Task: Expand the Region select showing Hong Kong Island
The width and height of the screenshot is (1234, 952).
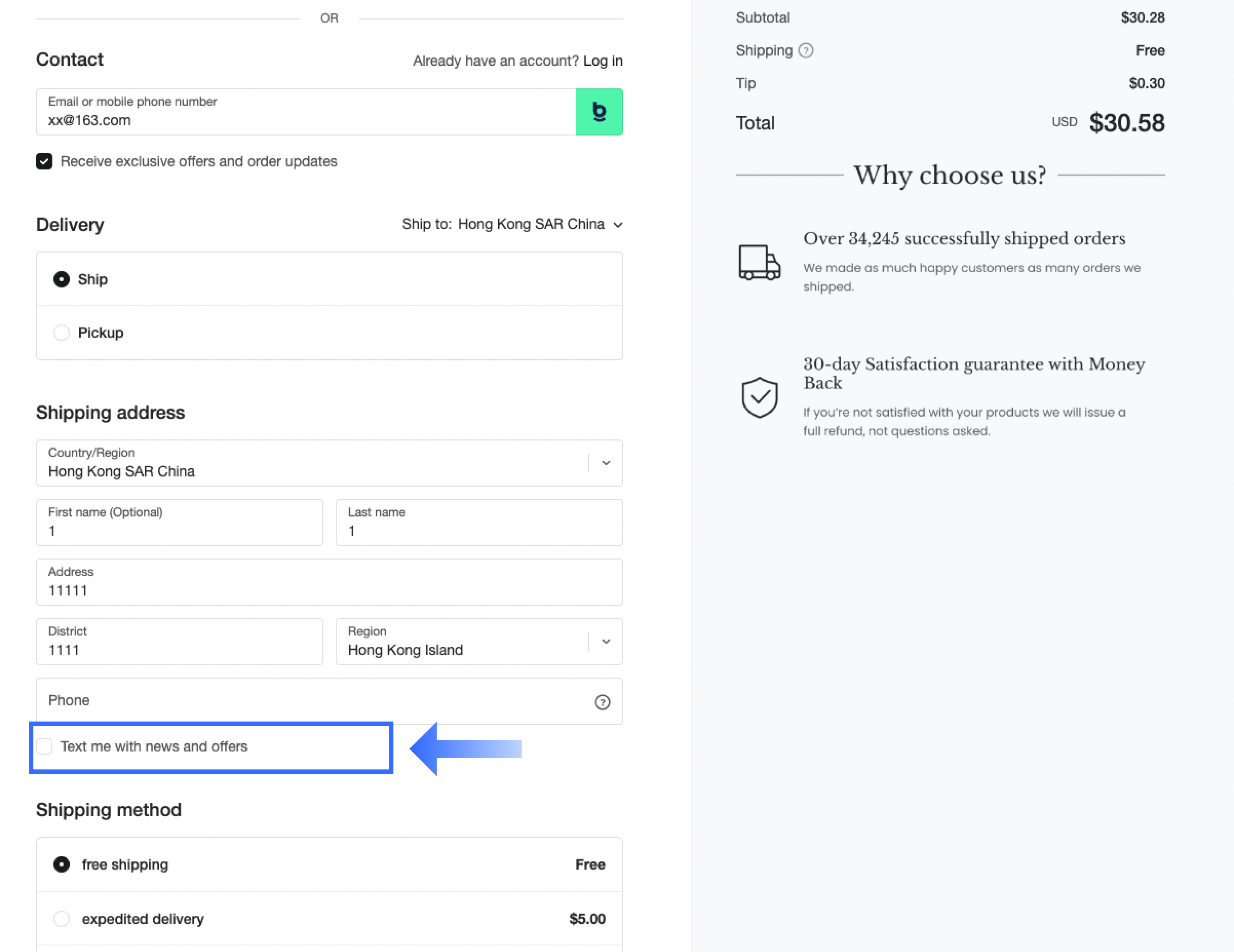Action: (x=479, y=641)
